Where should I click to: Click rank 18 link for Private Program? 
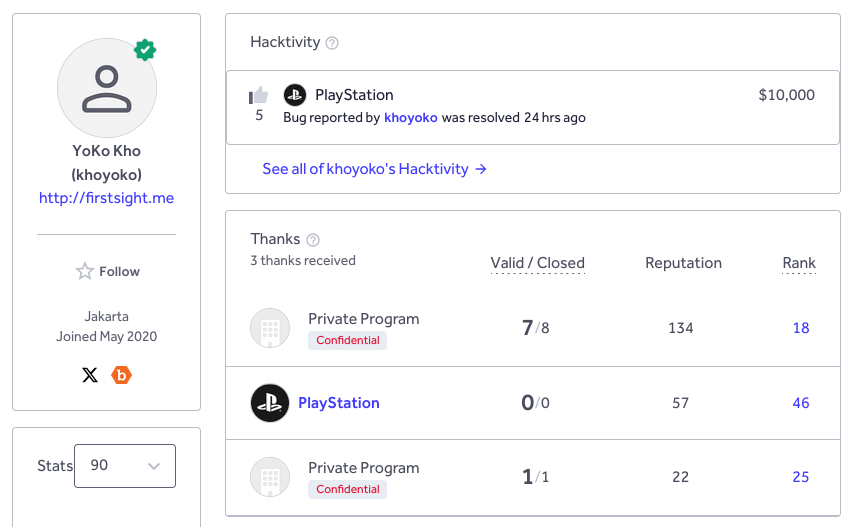tap(801, 328)
